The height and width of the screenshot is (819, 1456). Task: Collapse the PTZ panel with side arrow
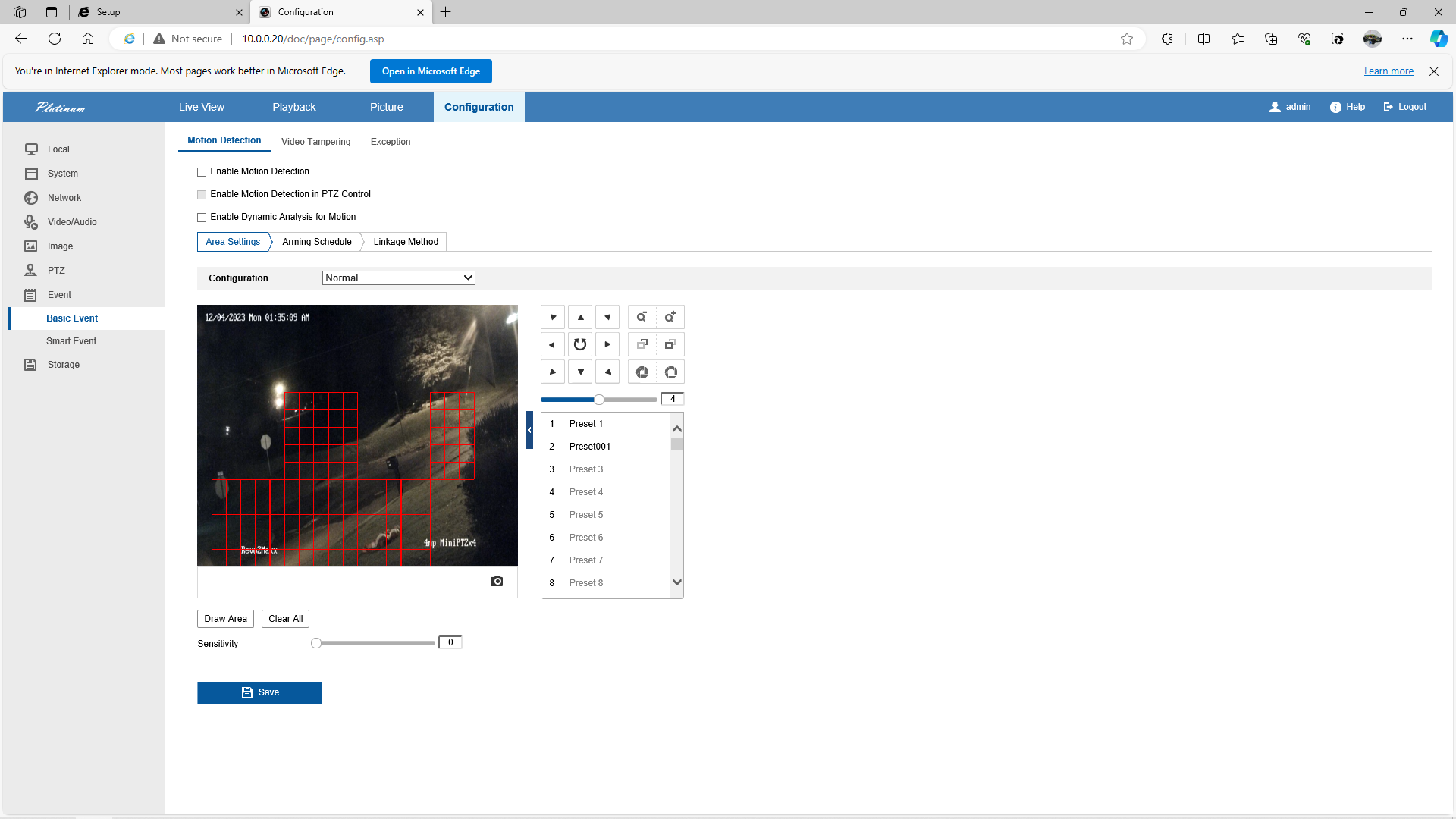[x=529, y=430]
